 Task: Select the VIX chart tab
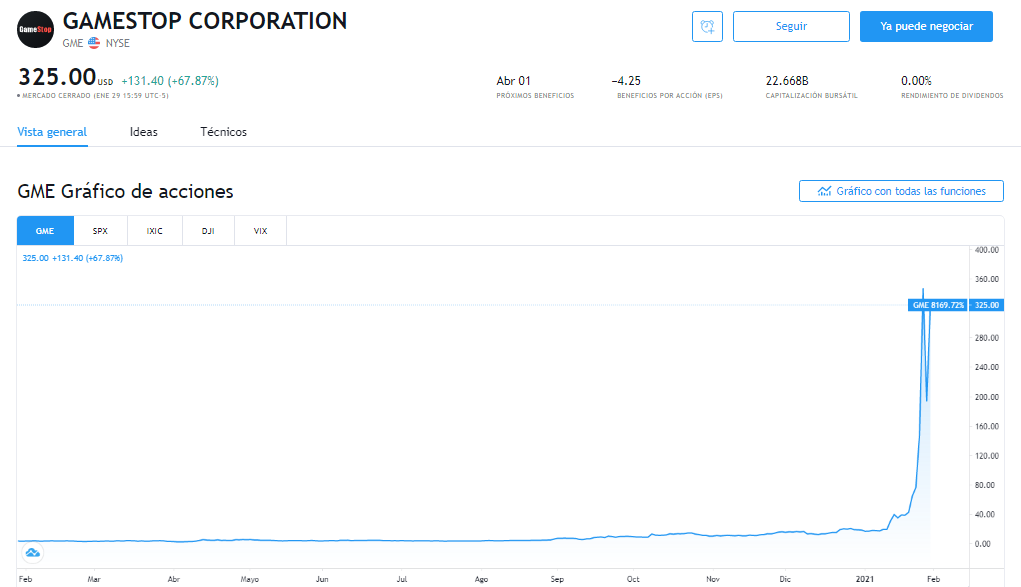[260, 231]
